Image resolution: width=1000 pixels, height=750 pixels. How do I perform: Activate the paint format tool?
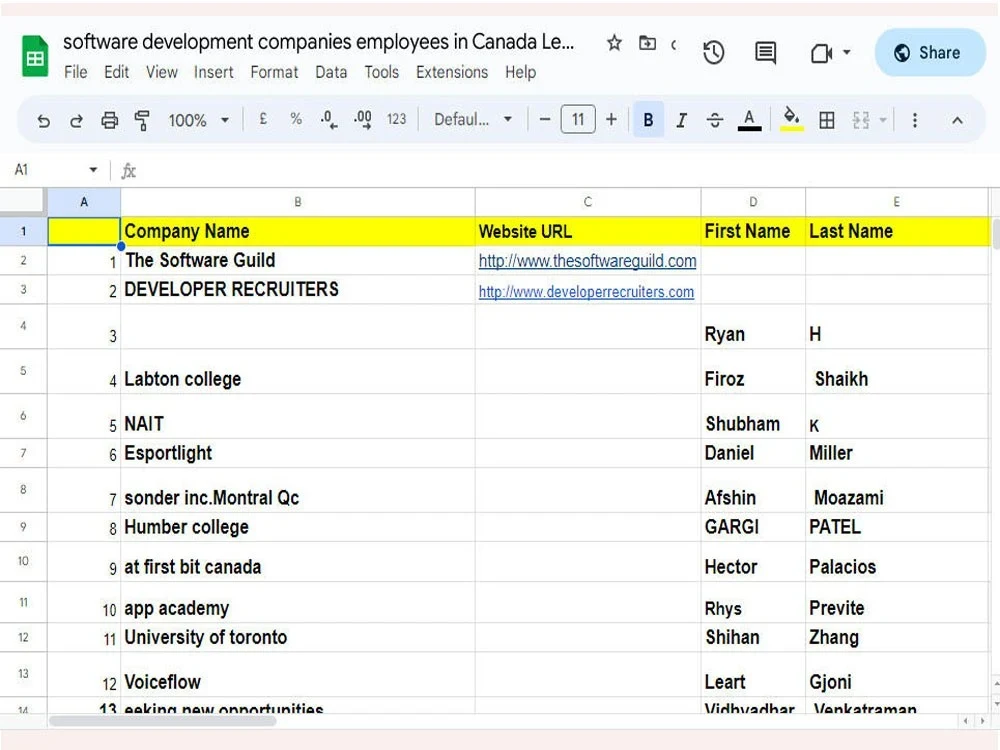[x=142, y=120]
